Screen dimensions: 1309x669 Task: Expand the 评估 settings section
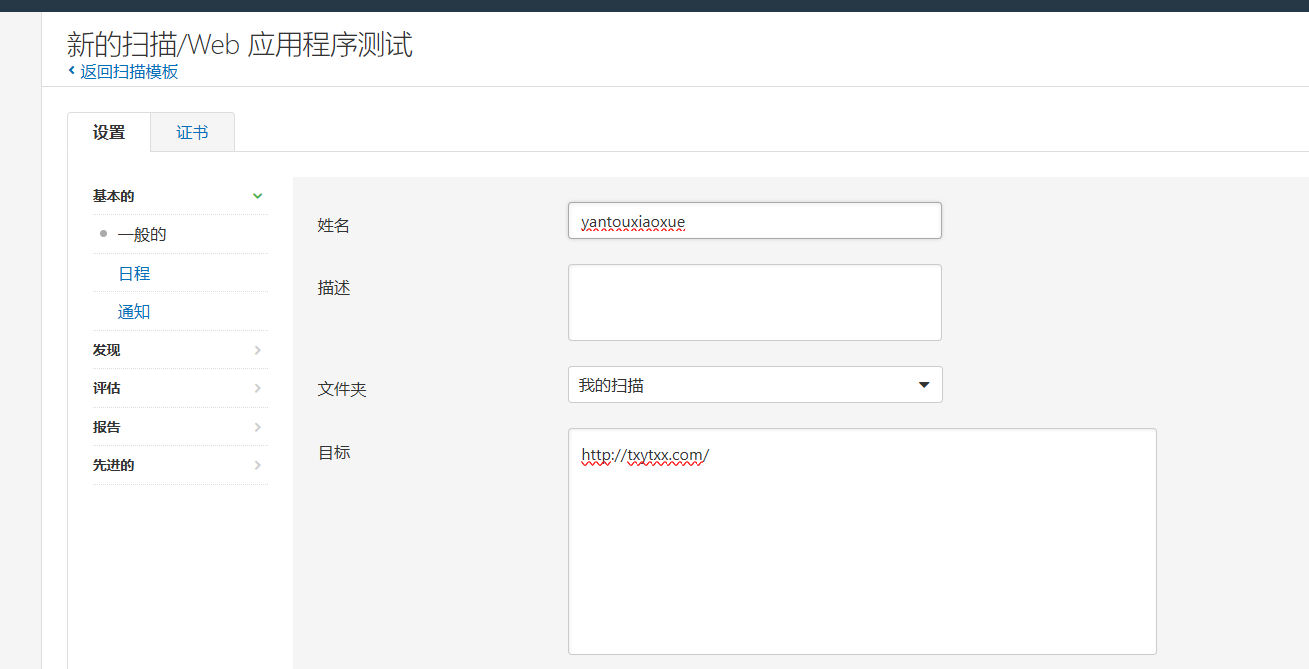coord(107,388)
